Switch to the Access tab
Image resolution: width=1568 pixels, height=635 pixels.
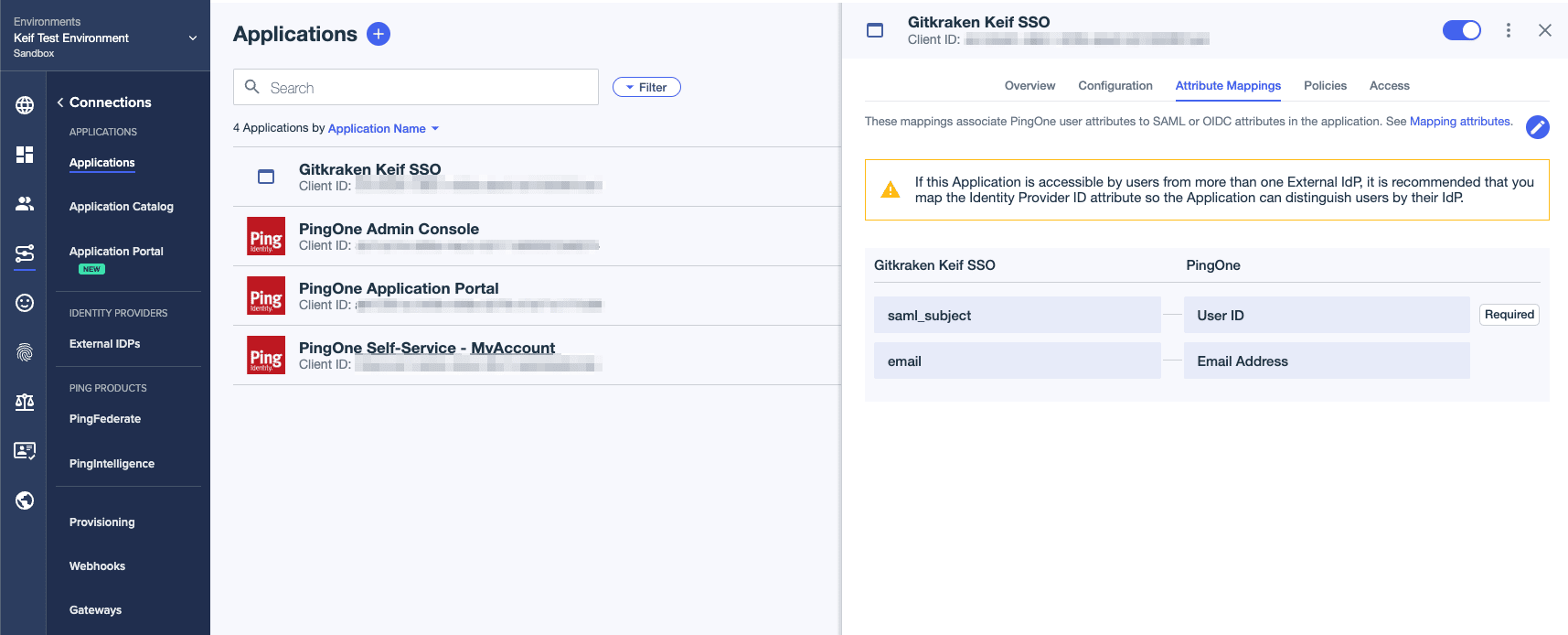point(1389,86)
